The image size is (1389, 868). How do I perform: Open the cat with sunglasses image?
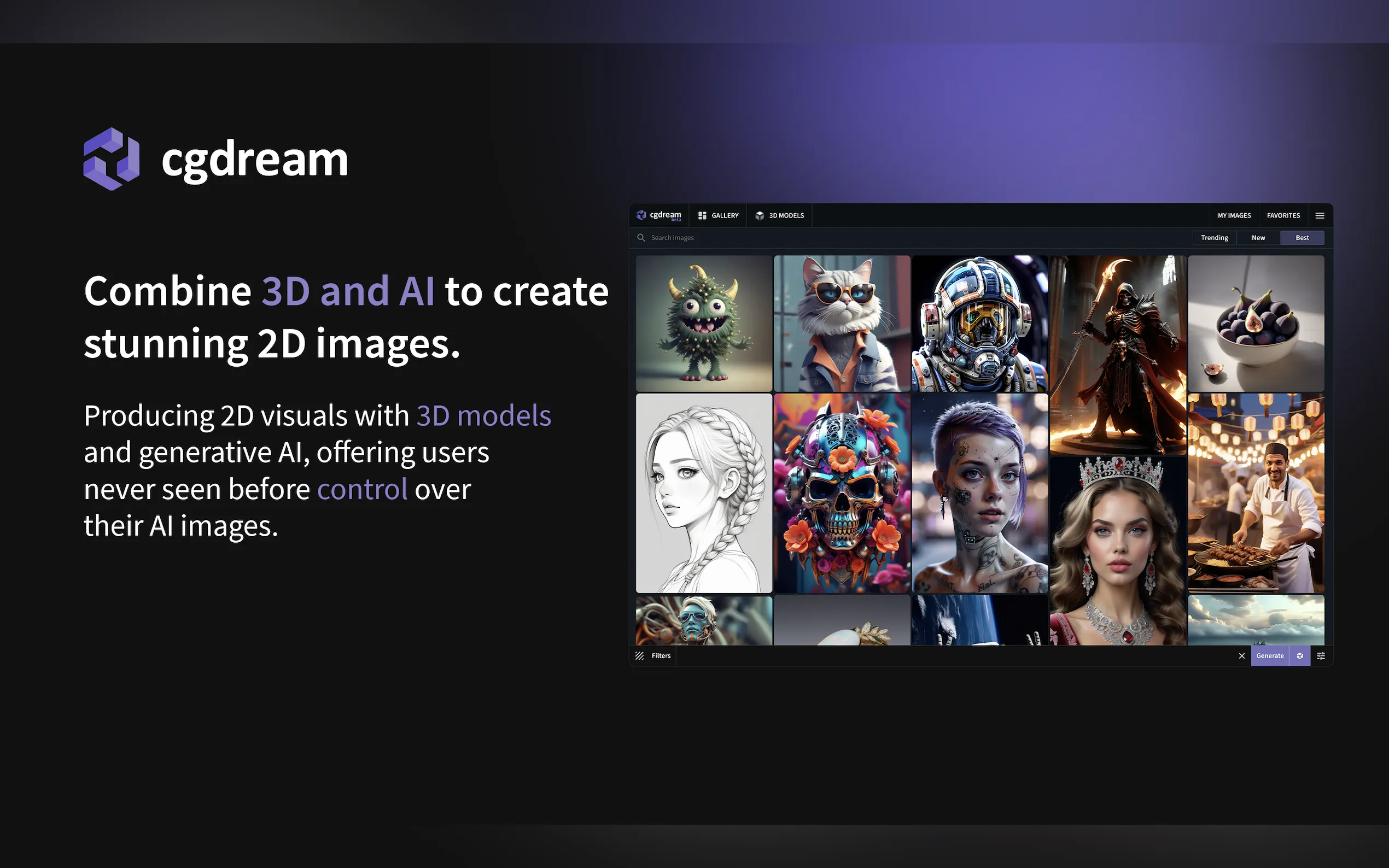pos(842,323)
